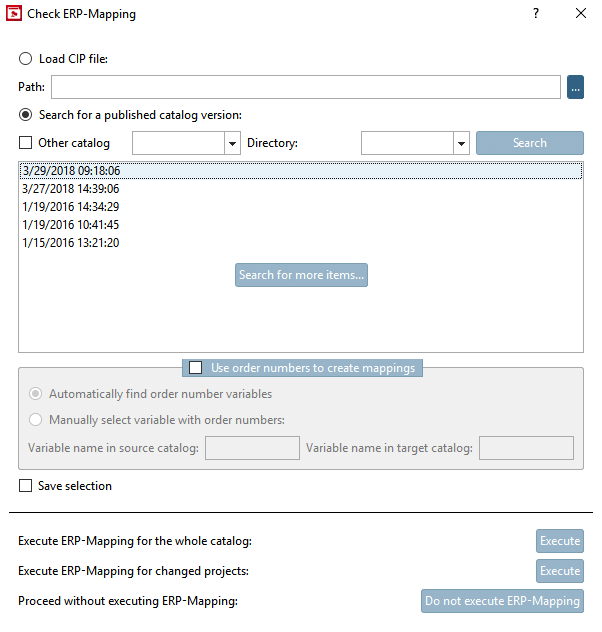Viewport: 602px width, 632px height.
Task: Execute ERP-Mapping for the whole catalog
Action: coord(559,541)
